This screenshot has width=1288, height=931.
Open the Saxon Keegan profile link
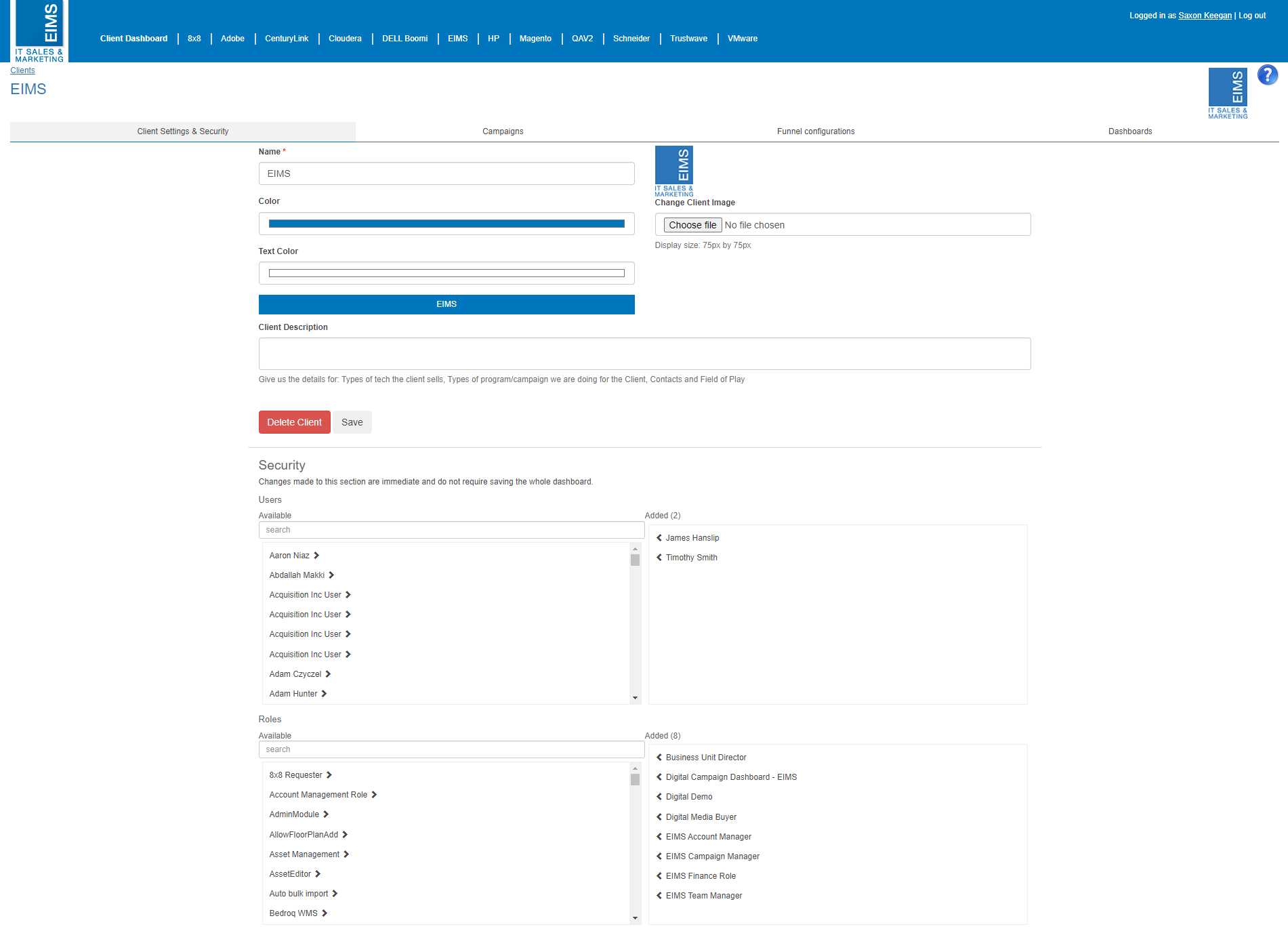point(1205,16)
